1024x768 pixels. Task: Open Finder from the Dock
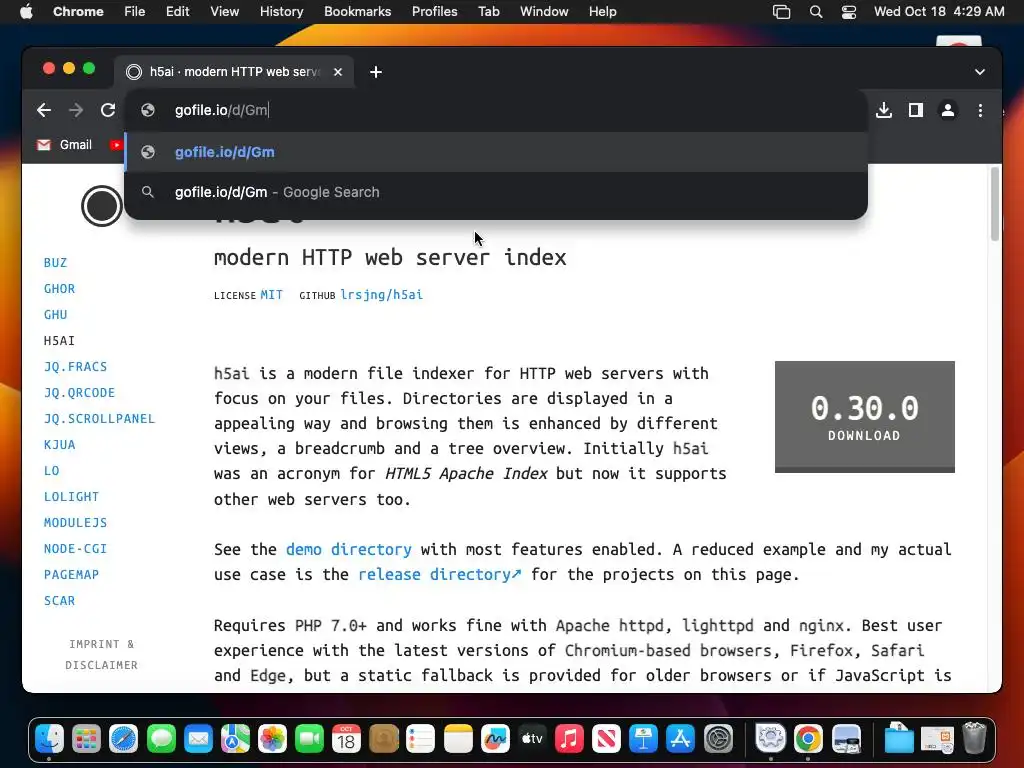[50, 739]
